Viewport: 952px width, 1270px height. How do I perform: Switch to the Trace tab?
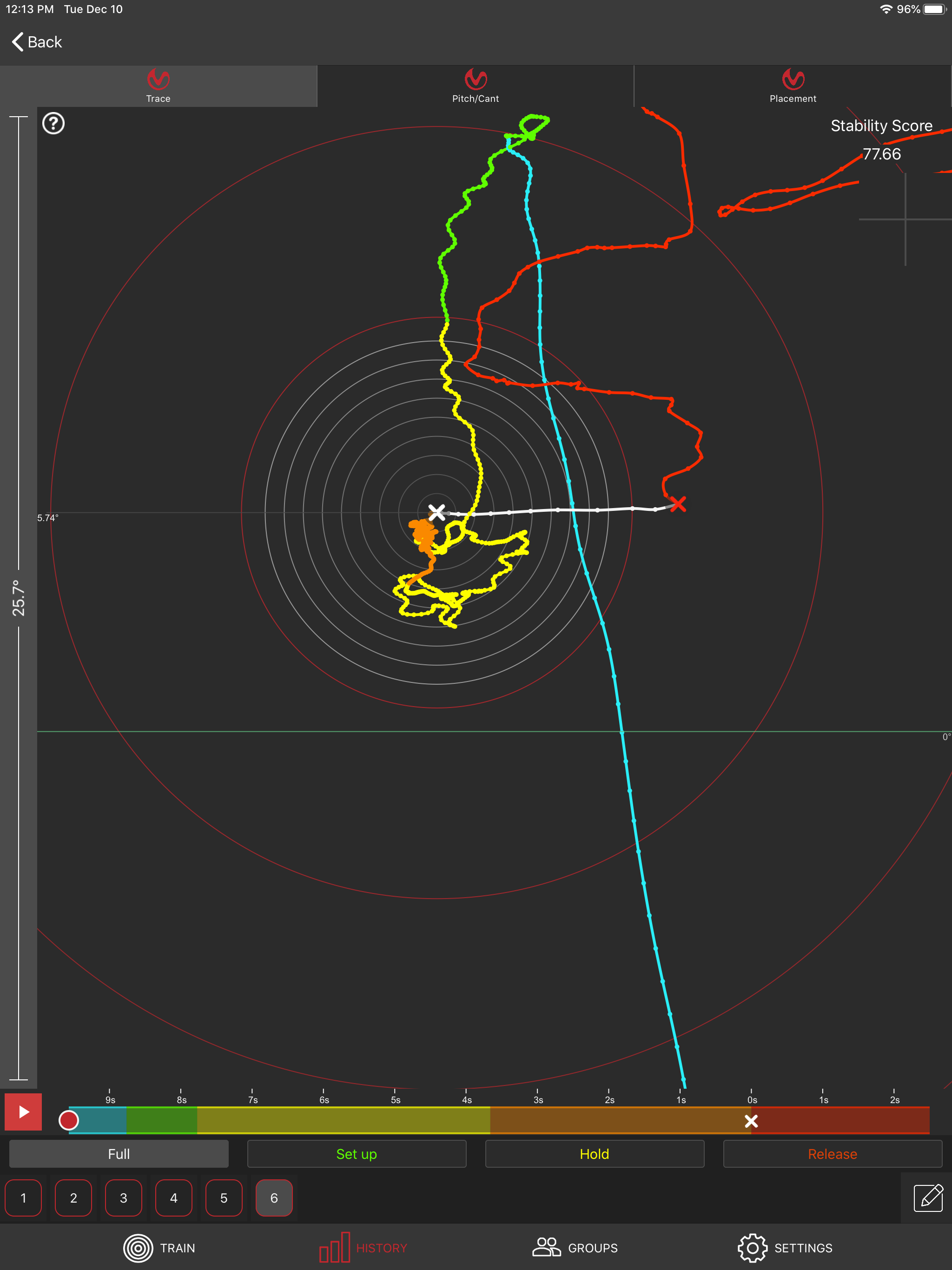(x=159, y=86)
